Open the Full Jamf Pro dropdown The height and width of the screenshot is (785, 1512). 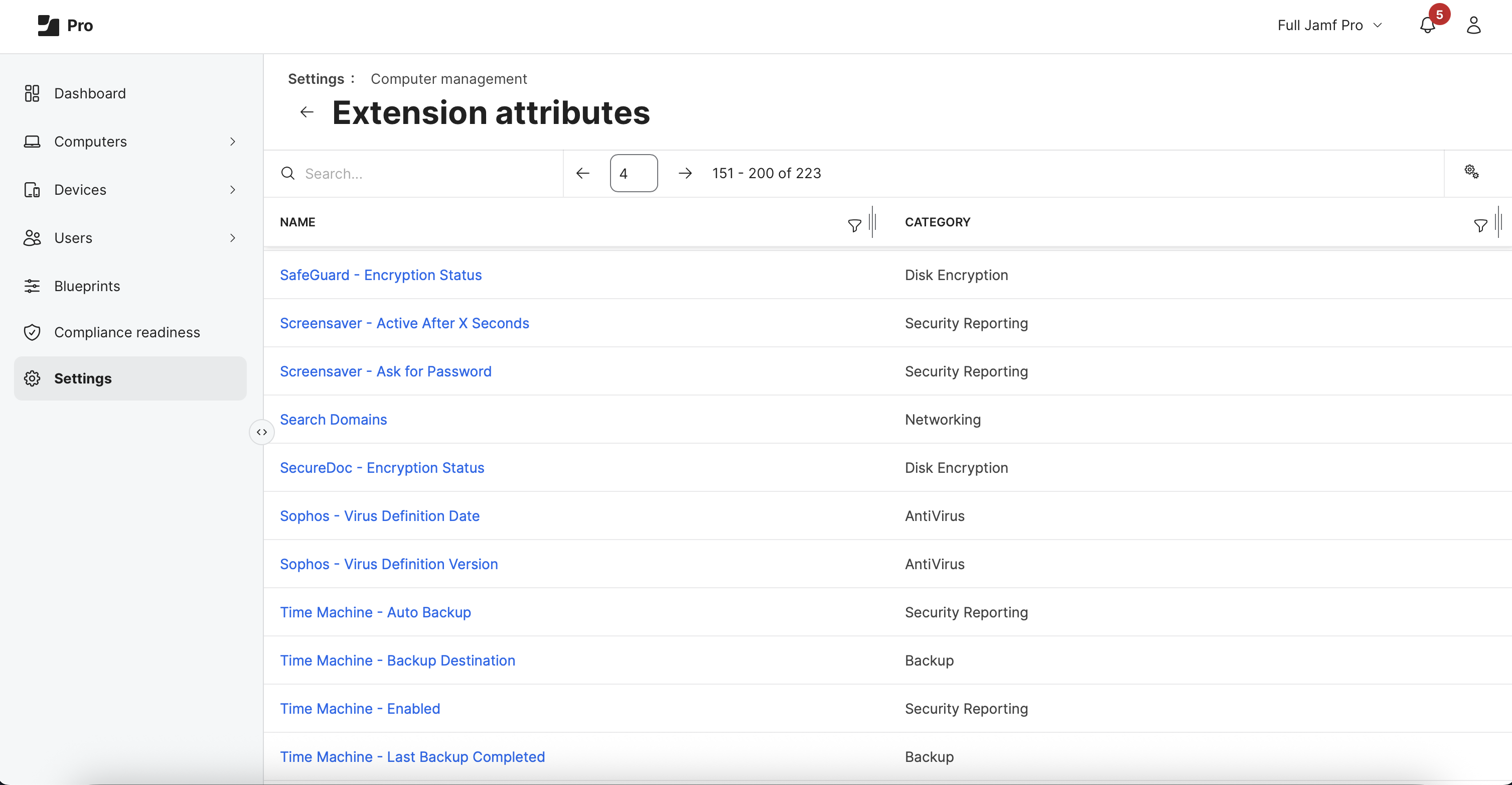coord(1329,25)
